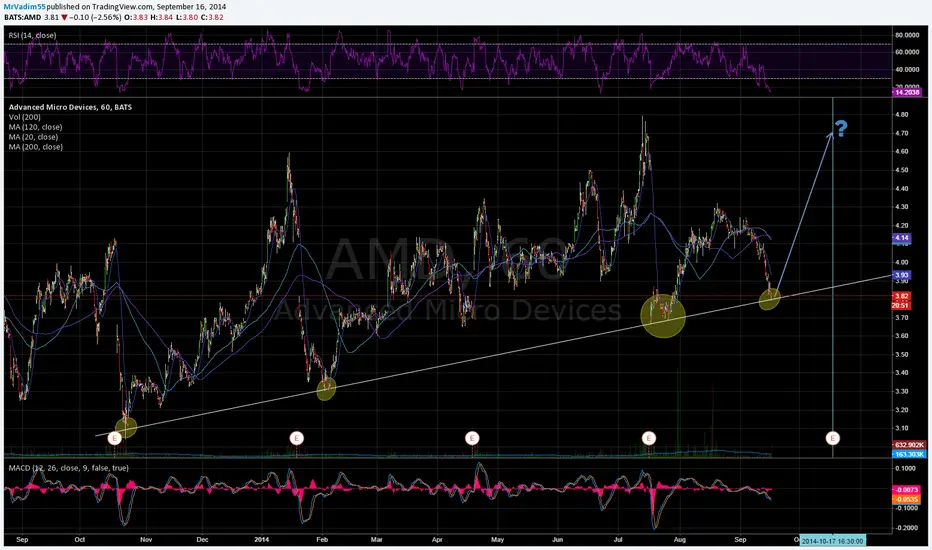The height and width of the screenshot is (550, 932).
Task: Click the Nov label on the time axis
Action: point(146,540)
